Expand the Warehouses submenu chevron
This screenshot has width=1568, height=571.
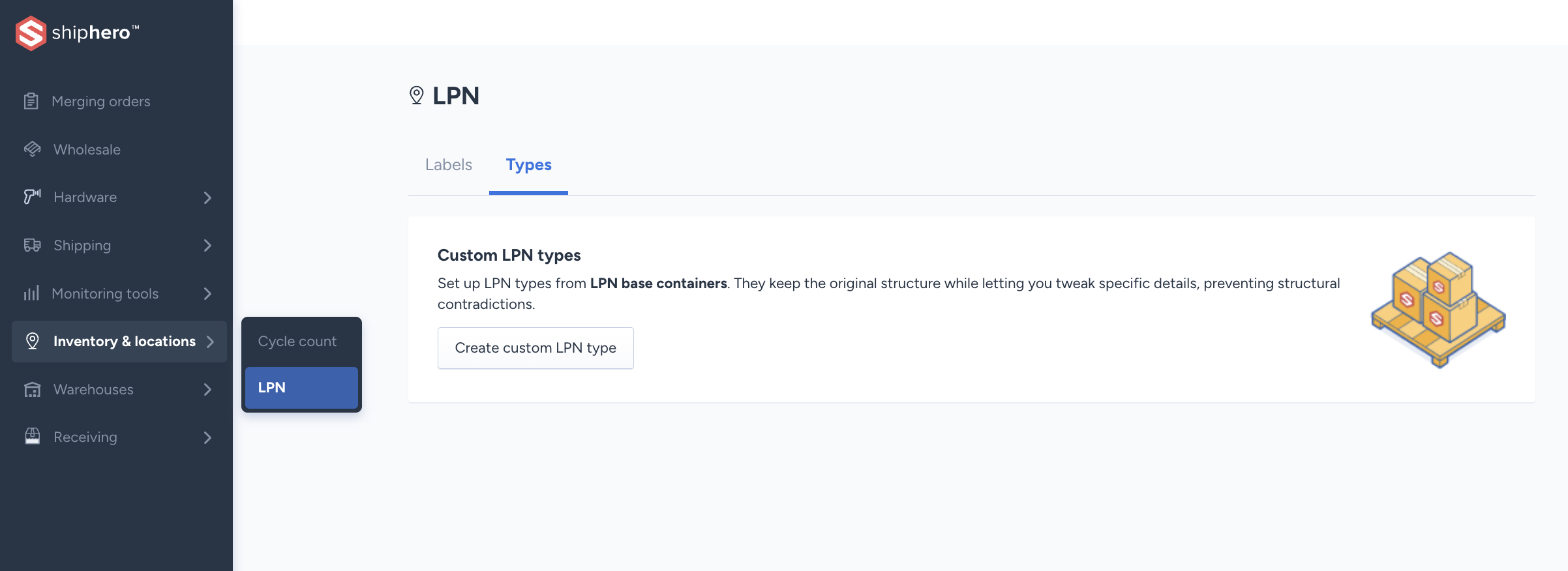pos(207,390)
